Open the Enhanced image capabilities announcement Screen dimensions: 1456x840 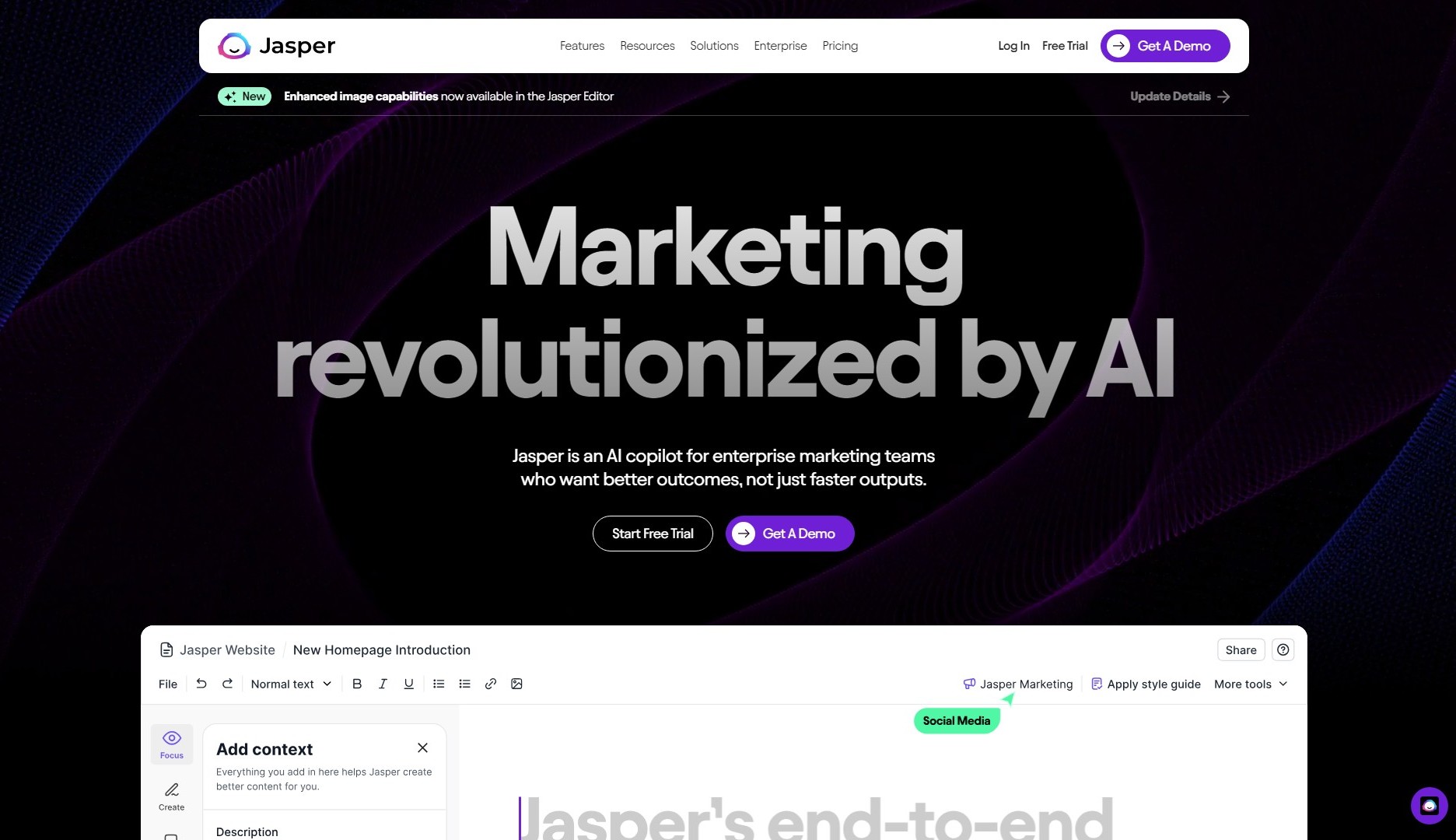pos(449,96)
